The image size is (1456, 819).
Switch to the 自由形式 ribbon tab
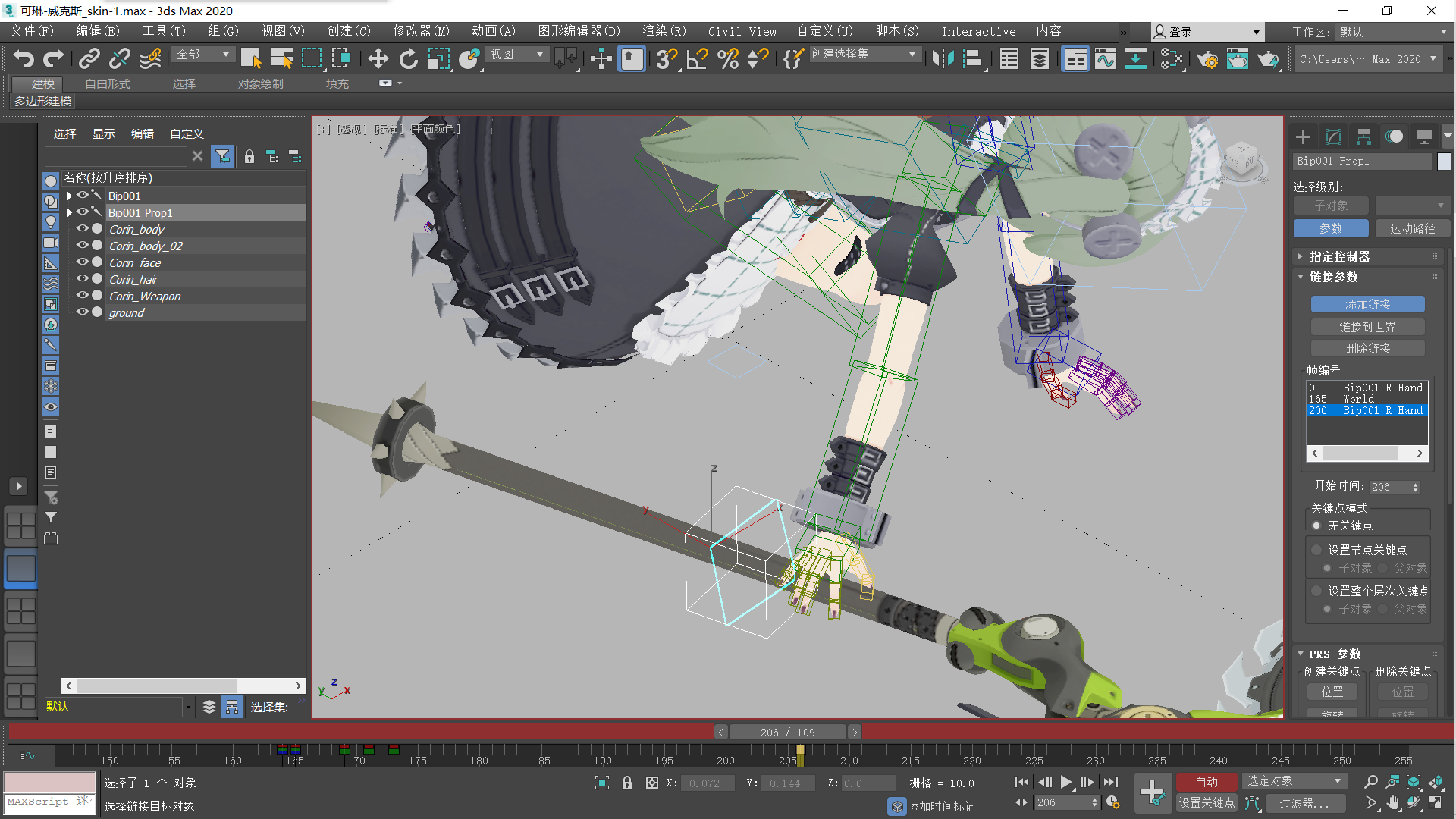(108, 84)
